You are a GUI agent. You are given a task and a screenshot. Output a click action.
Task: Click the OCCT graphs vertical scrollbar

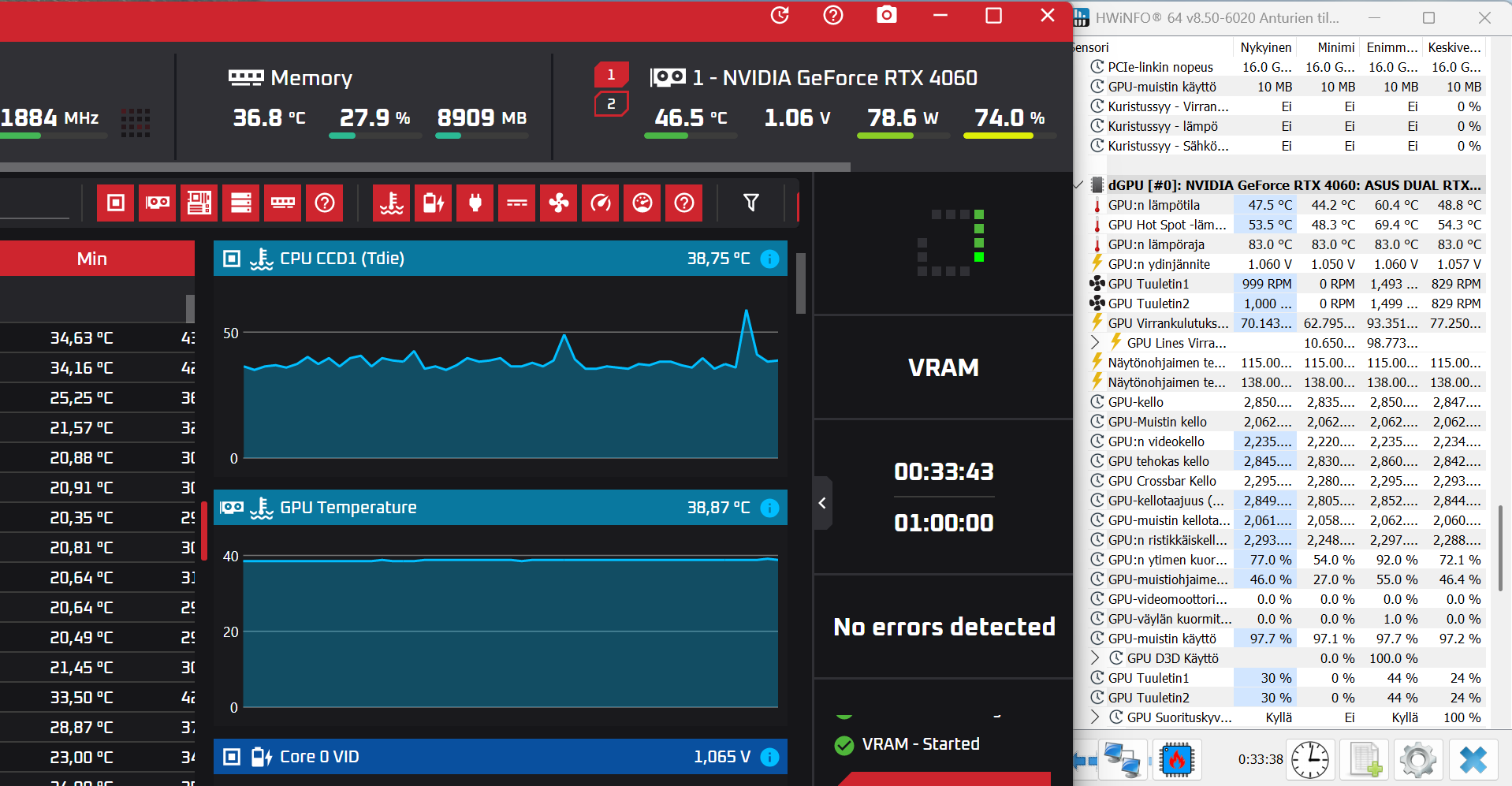click(x=801, y=284)
